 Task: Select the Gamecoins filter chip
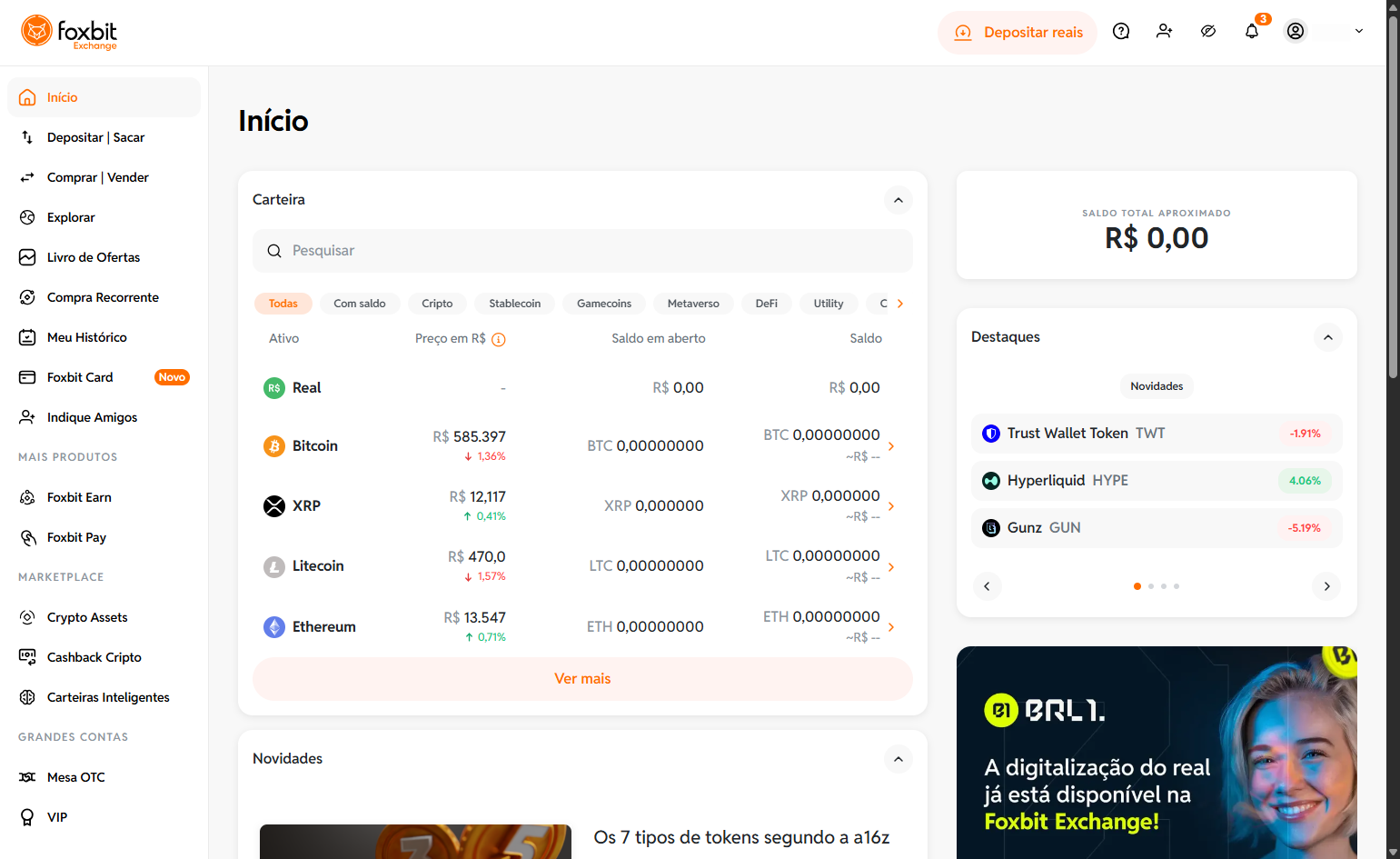(604, 304)
